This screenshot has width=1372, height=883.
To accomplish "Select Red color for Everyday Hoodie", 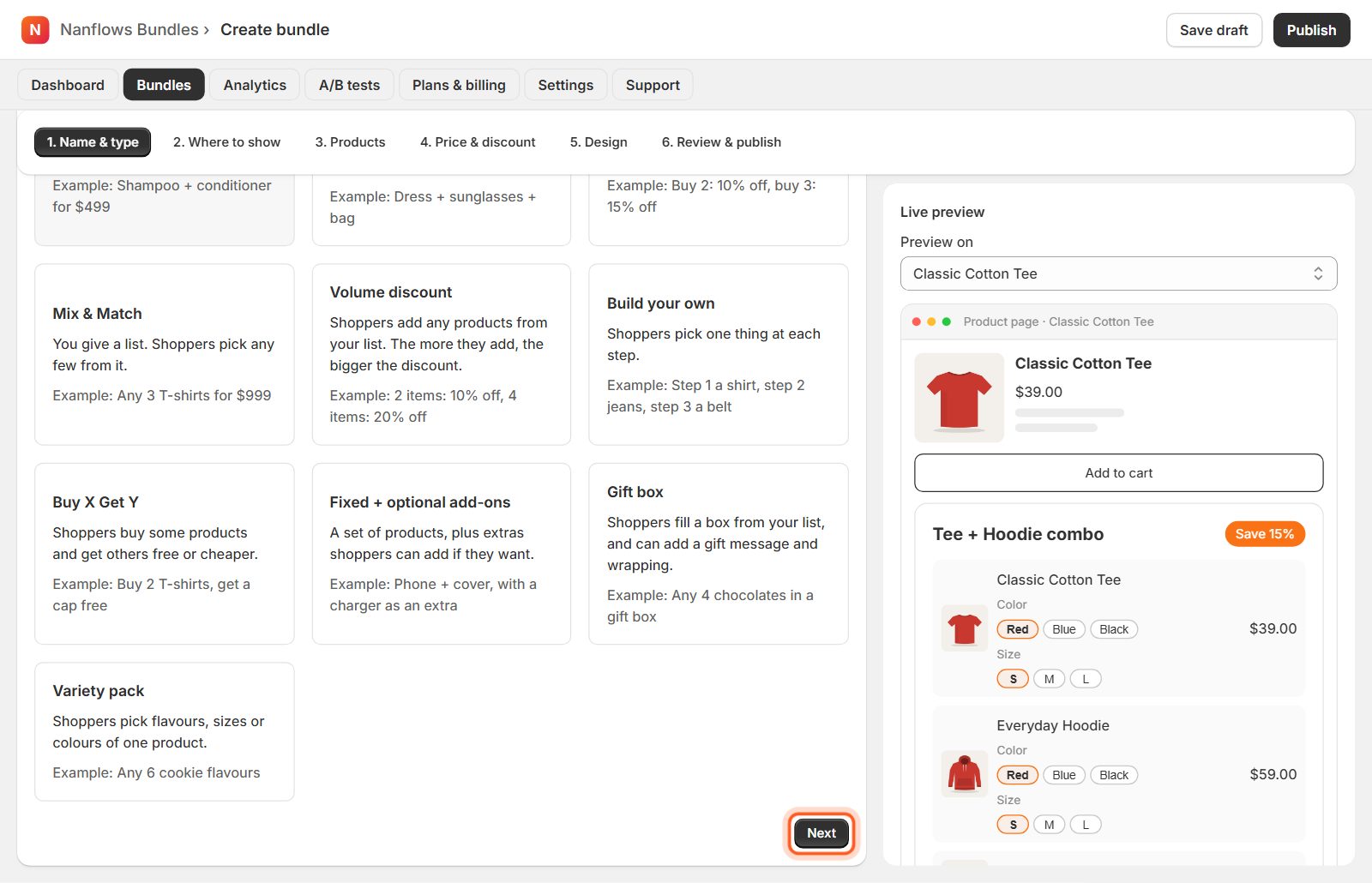I will coord(1018,775).
